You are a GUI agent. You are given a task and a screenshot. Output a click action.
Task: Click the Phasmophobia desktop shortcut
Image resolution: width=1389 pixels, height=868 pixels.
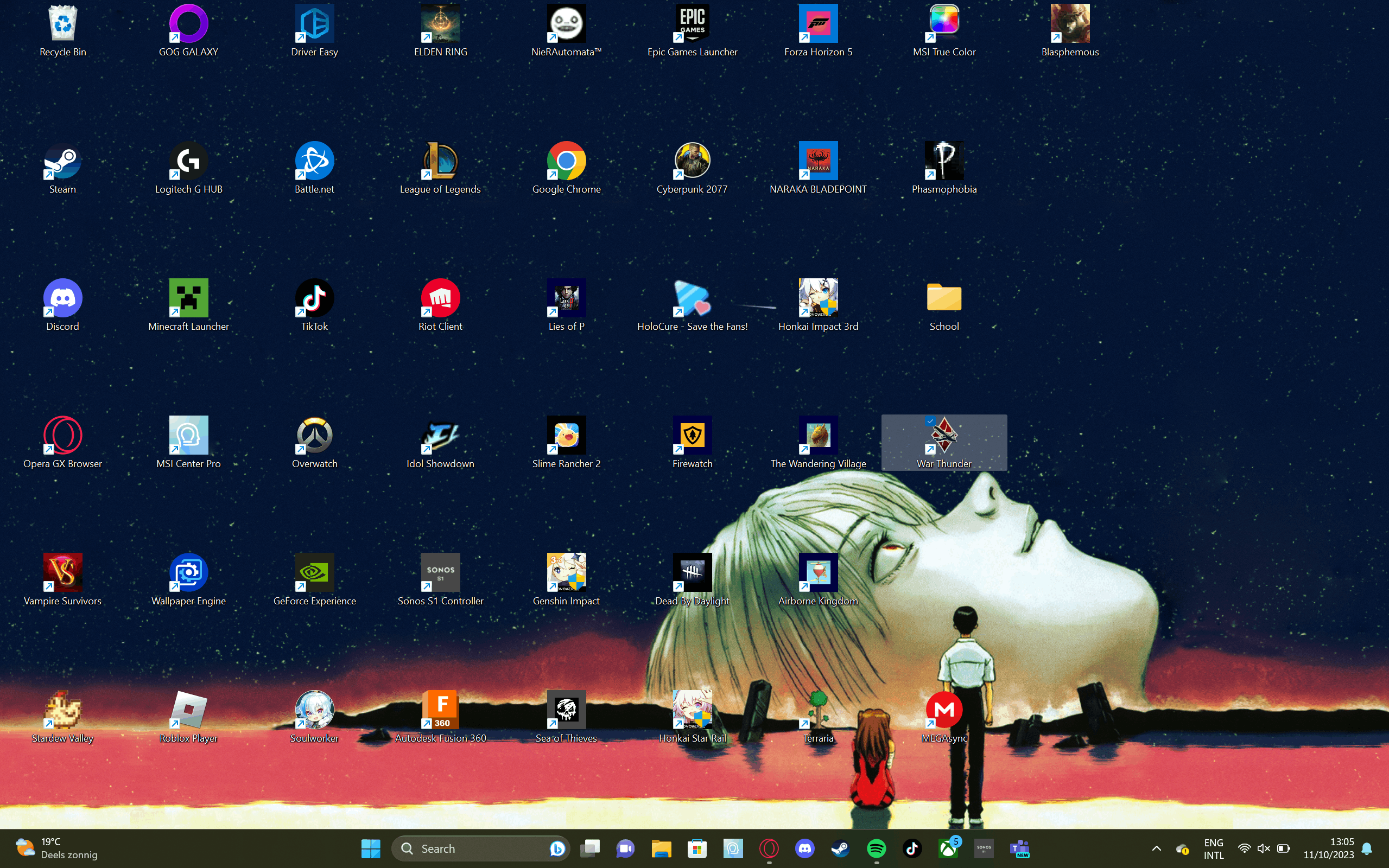pos(944,168)
